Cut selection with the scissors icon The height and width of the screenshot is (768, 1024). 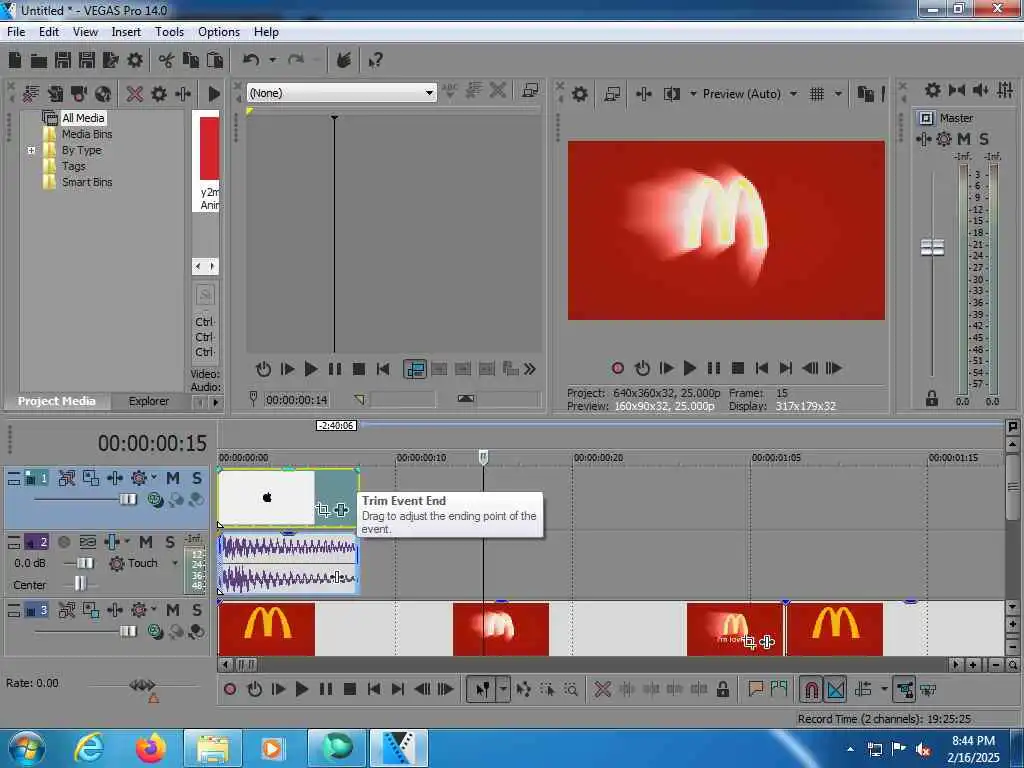click(x=167, y=61)
